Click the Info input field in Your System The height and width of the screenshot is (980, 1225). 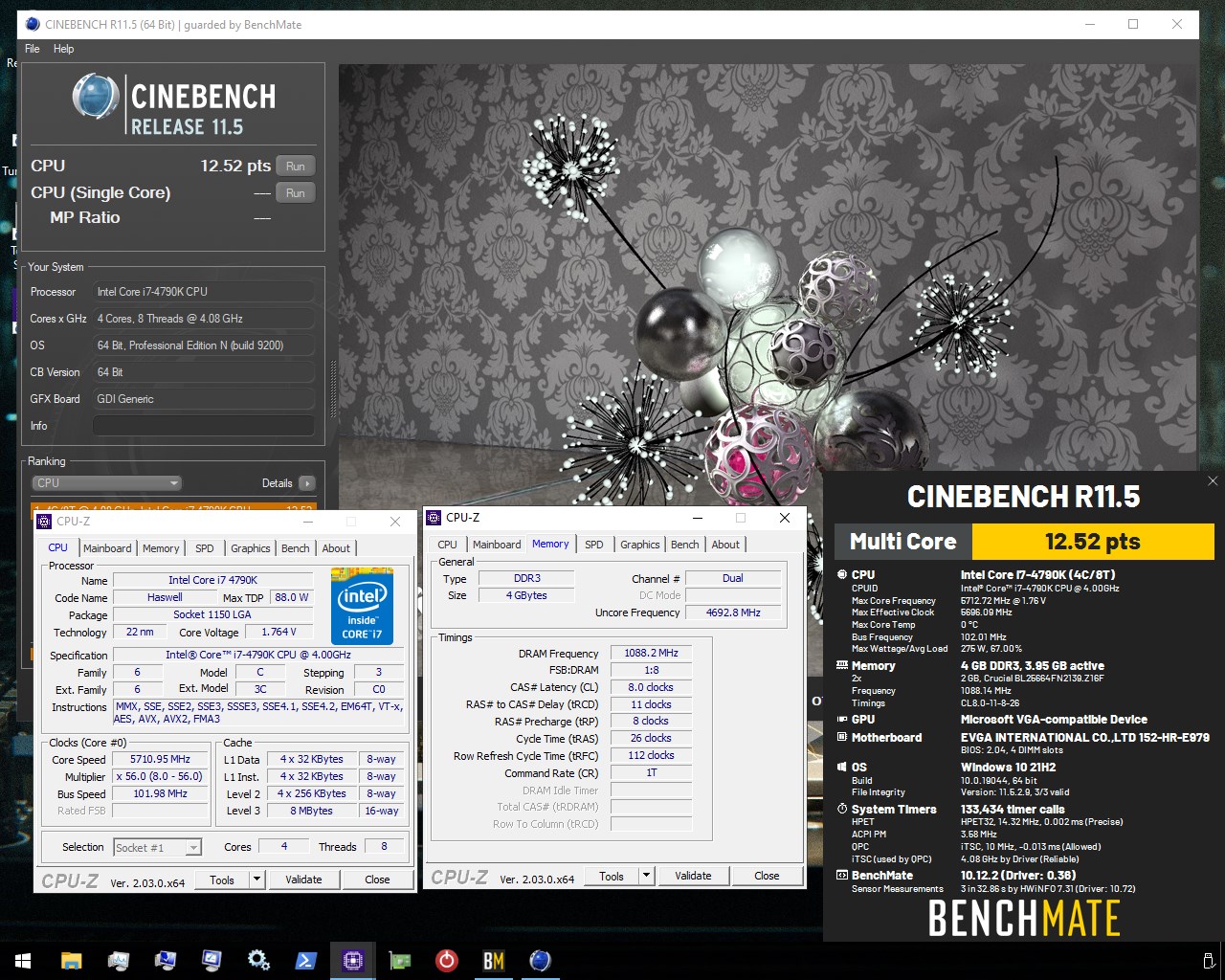click(204, 426)
